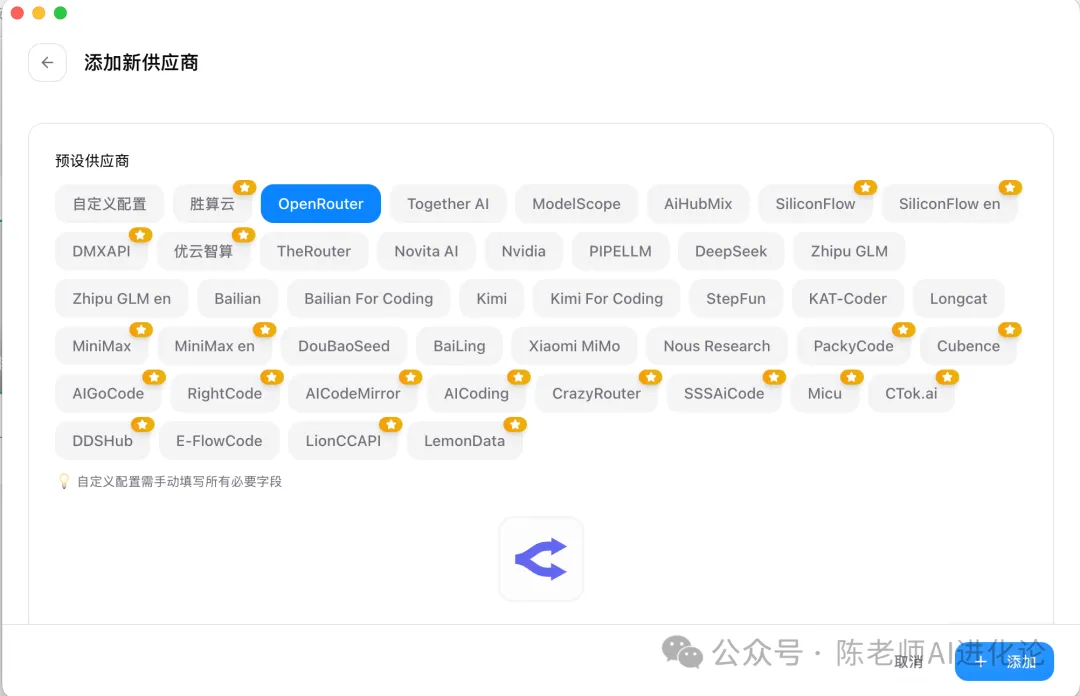Click the back arrow button
Viewport: 1080px width, 696px height.
pos(47,62)
